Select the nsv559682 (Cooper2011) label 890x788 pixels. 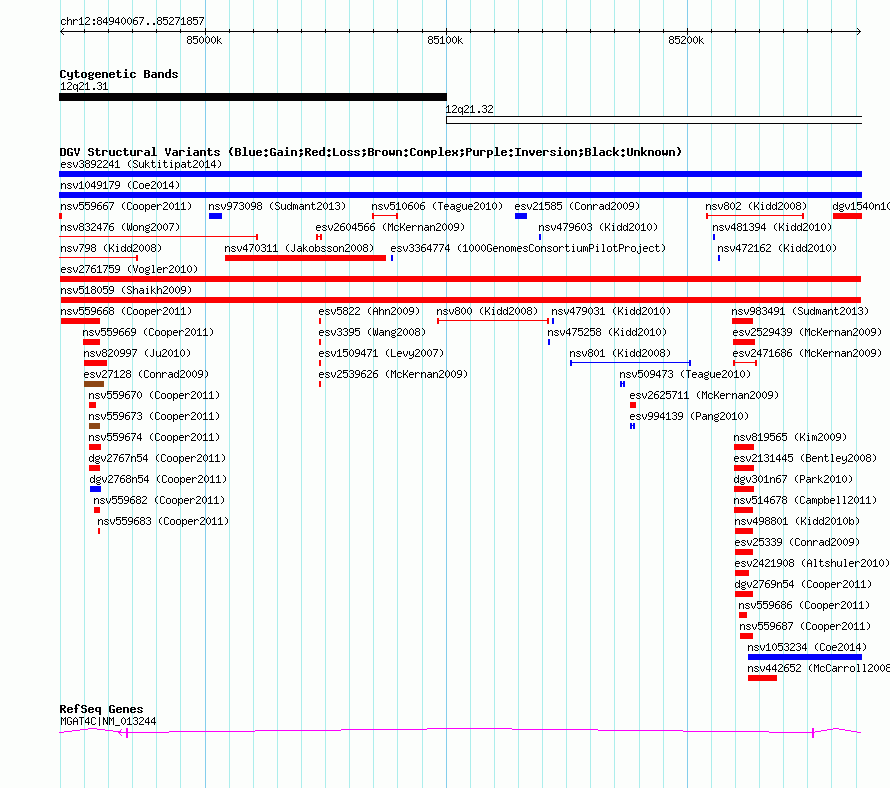159,500
